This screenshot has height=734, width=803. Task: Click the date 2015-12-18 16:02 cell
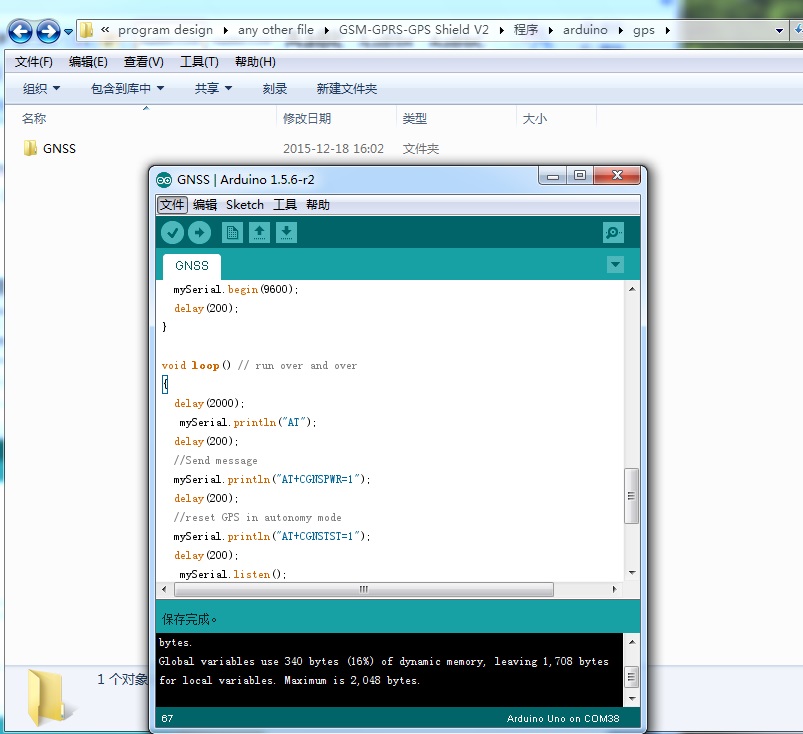point(333,149)
